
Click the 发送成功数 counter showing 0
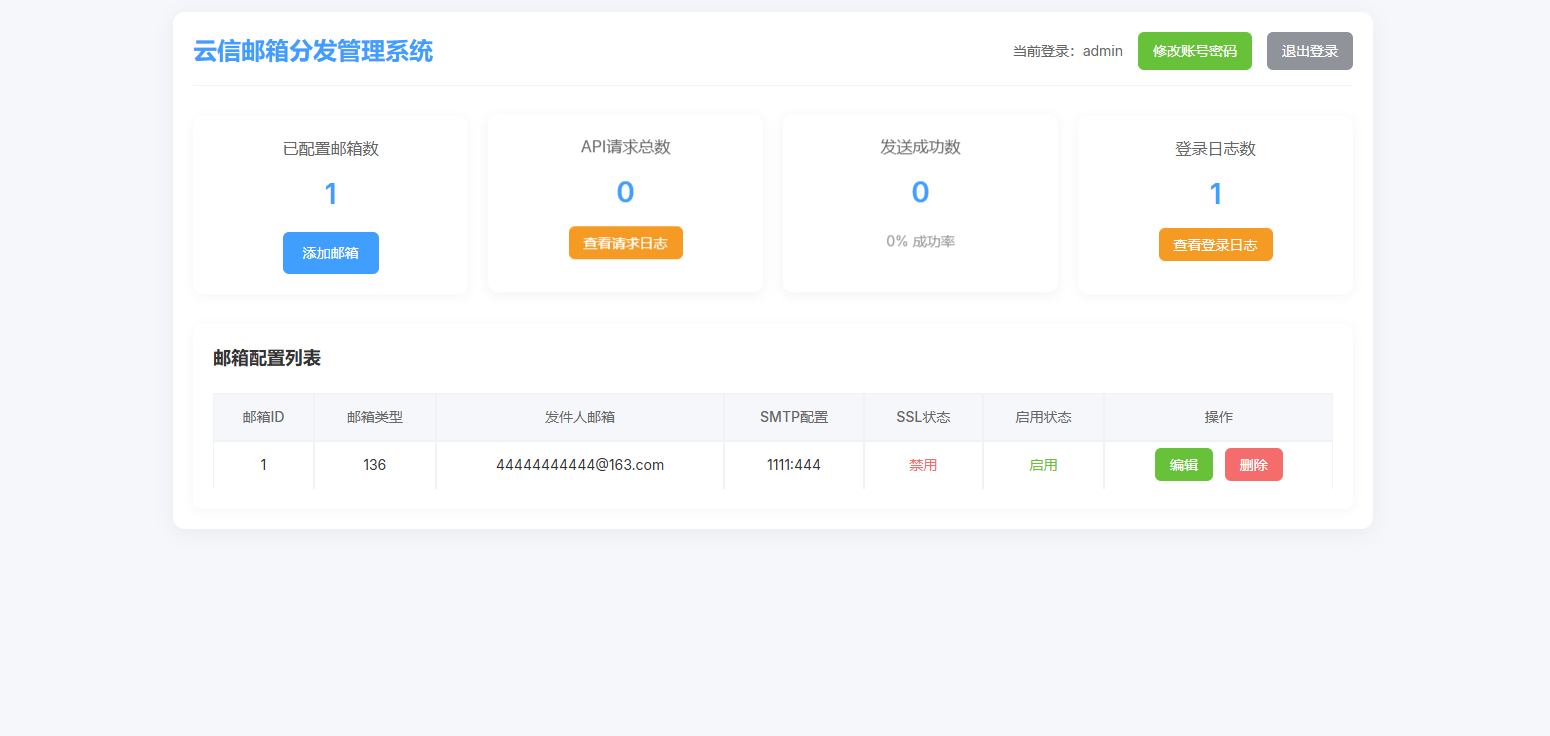(x=920, y=192)
